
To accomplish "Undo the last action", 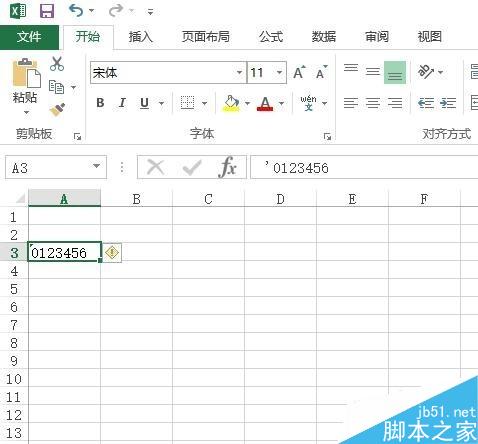I will coord(76,11).
